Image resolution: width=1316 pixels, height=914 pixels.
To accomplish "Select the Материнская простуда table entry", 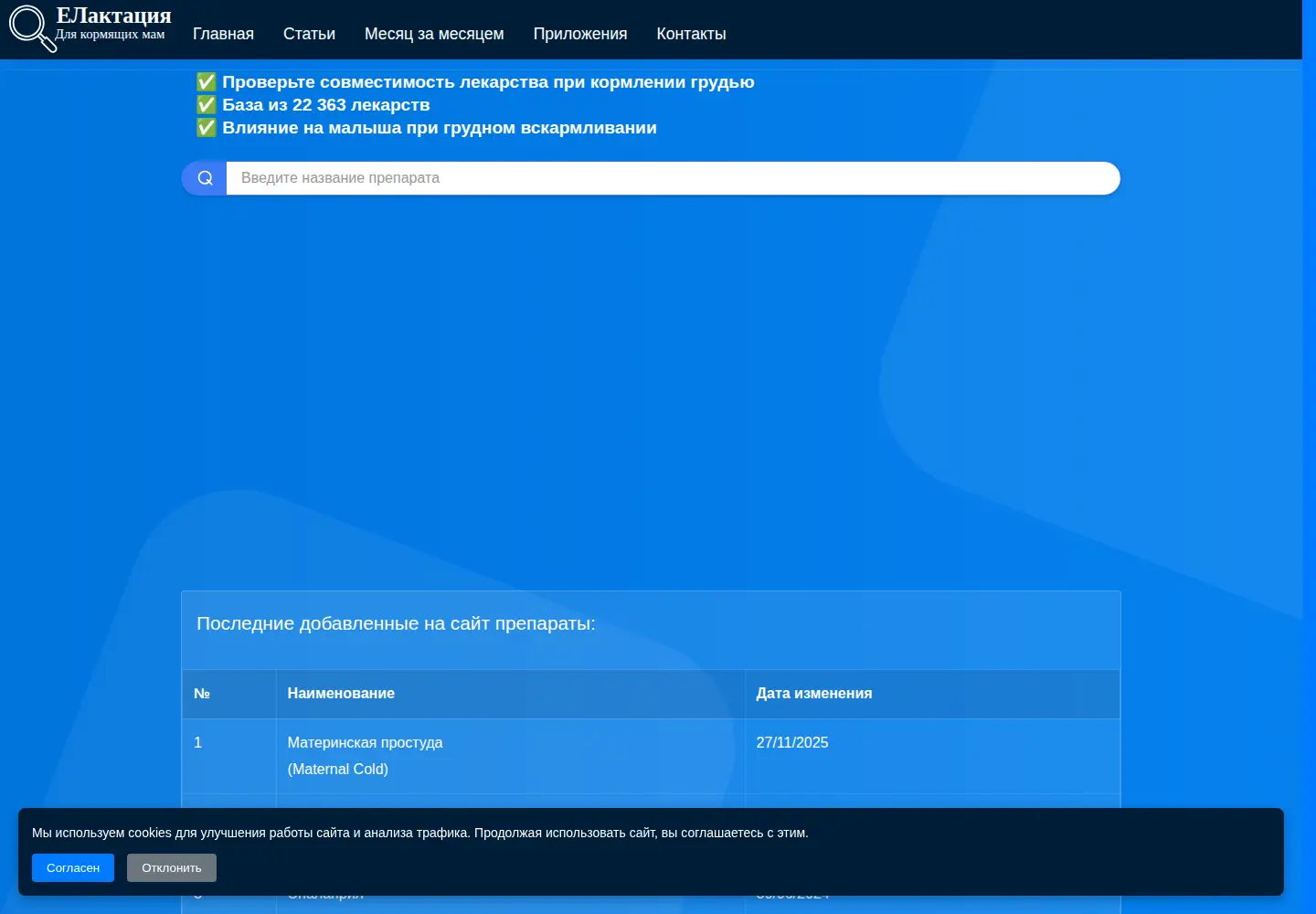I will click(365, 742).
